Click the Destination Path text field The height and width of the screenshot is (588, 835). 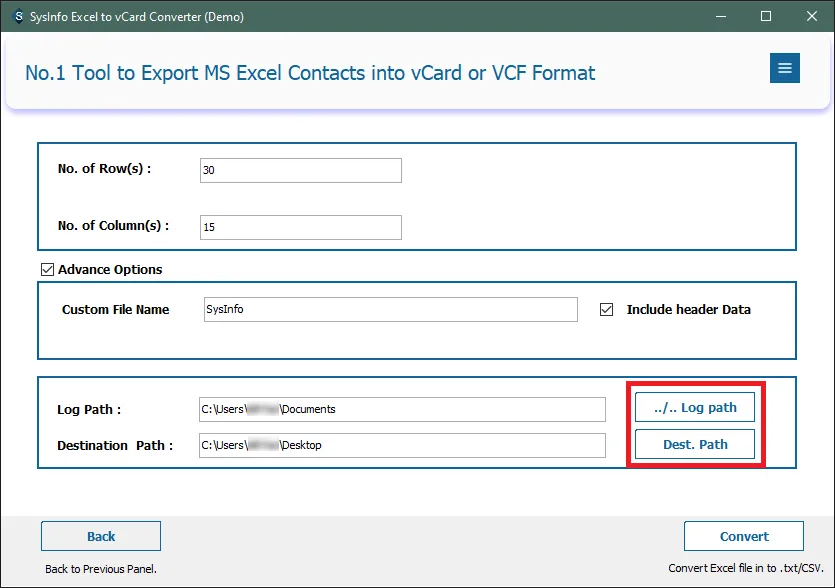coord(402,445)
